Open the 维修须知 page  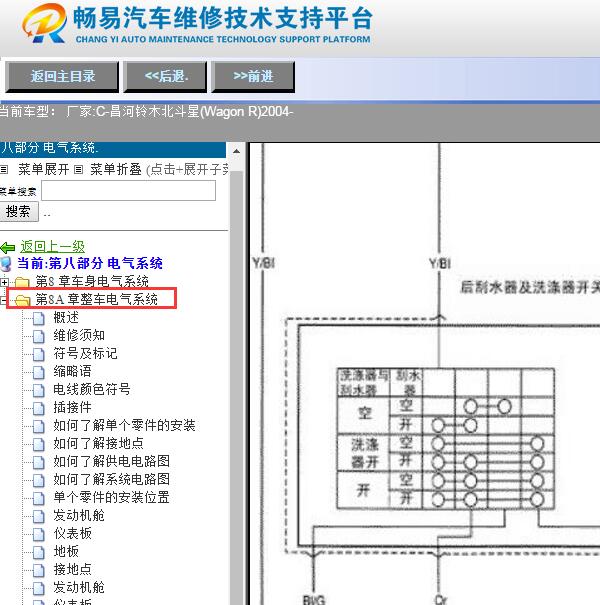point(79,335)
